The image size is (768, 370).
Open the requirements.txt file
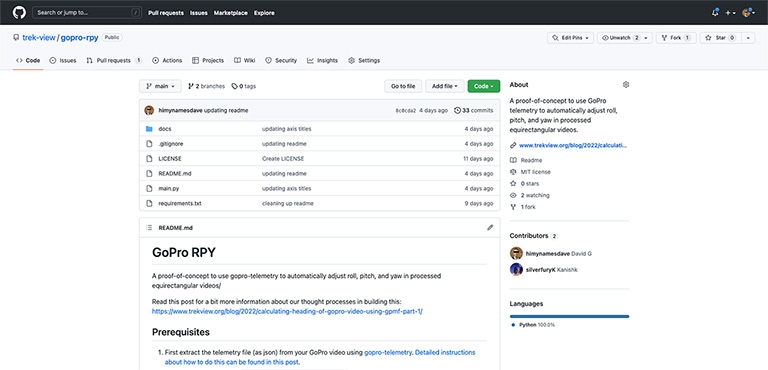point(180,203)
